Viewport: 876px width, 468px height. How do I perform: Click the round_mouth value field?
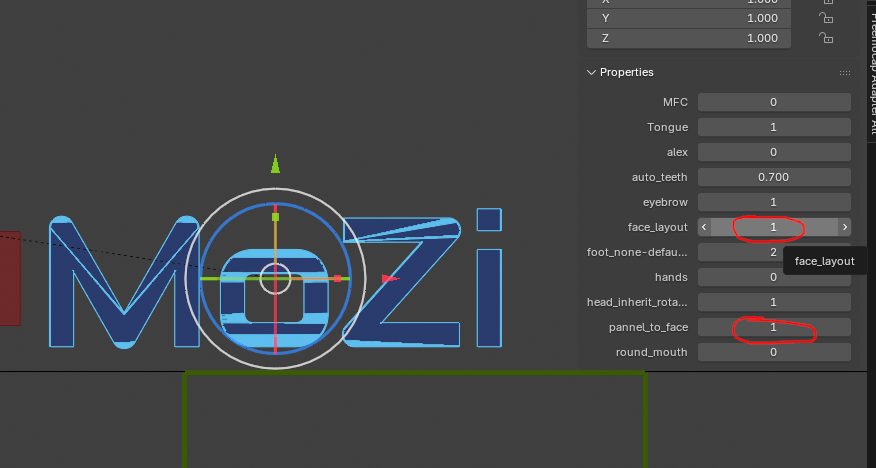pos(774,352)
